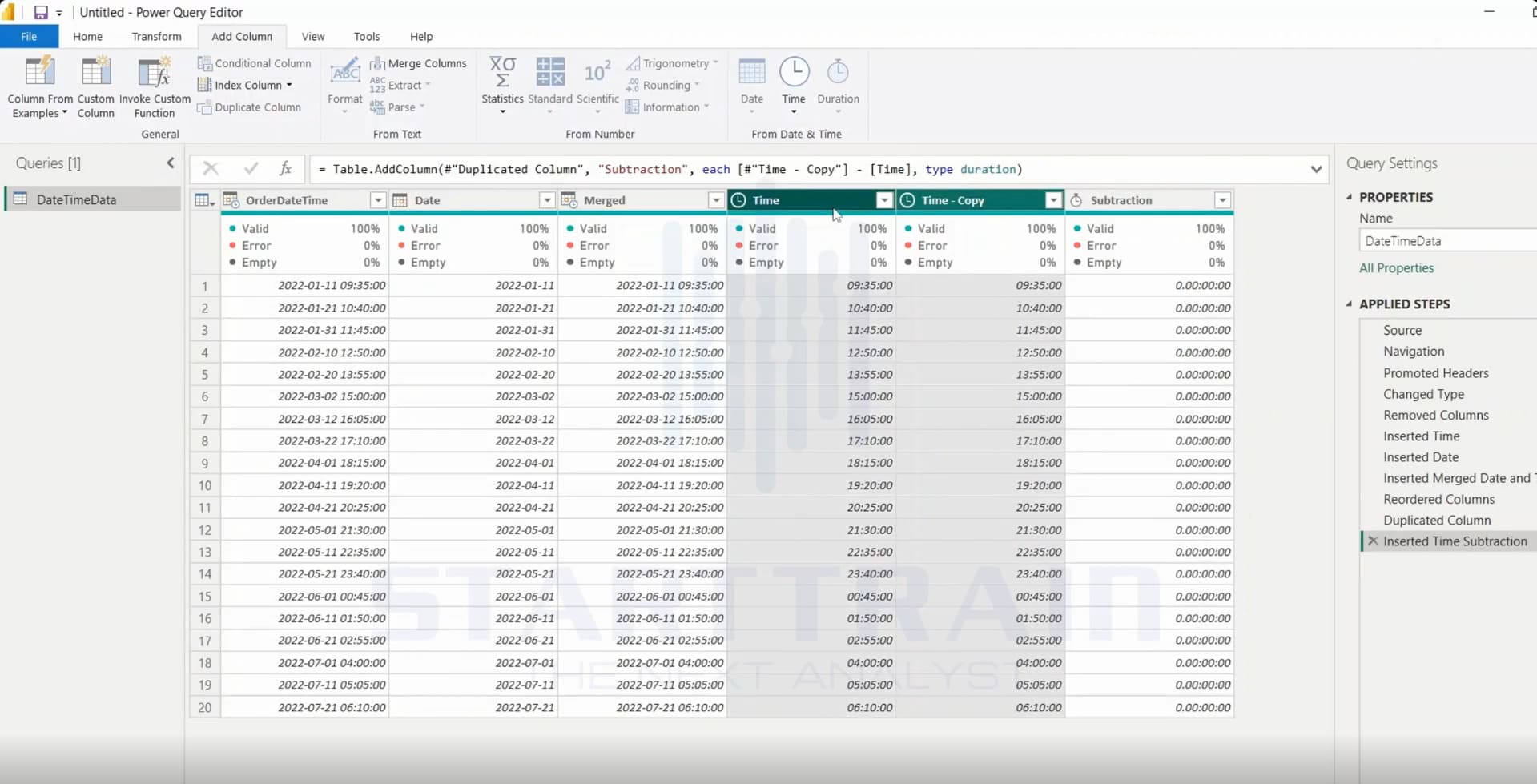Viewport: 1537px width, 784px height.
Task: Open Subtraction column filter dropdown
Action: [x=1222, y=200]
